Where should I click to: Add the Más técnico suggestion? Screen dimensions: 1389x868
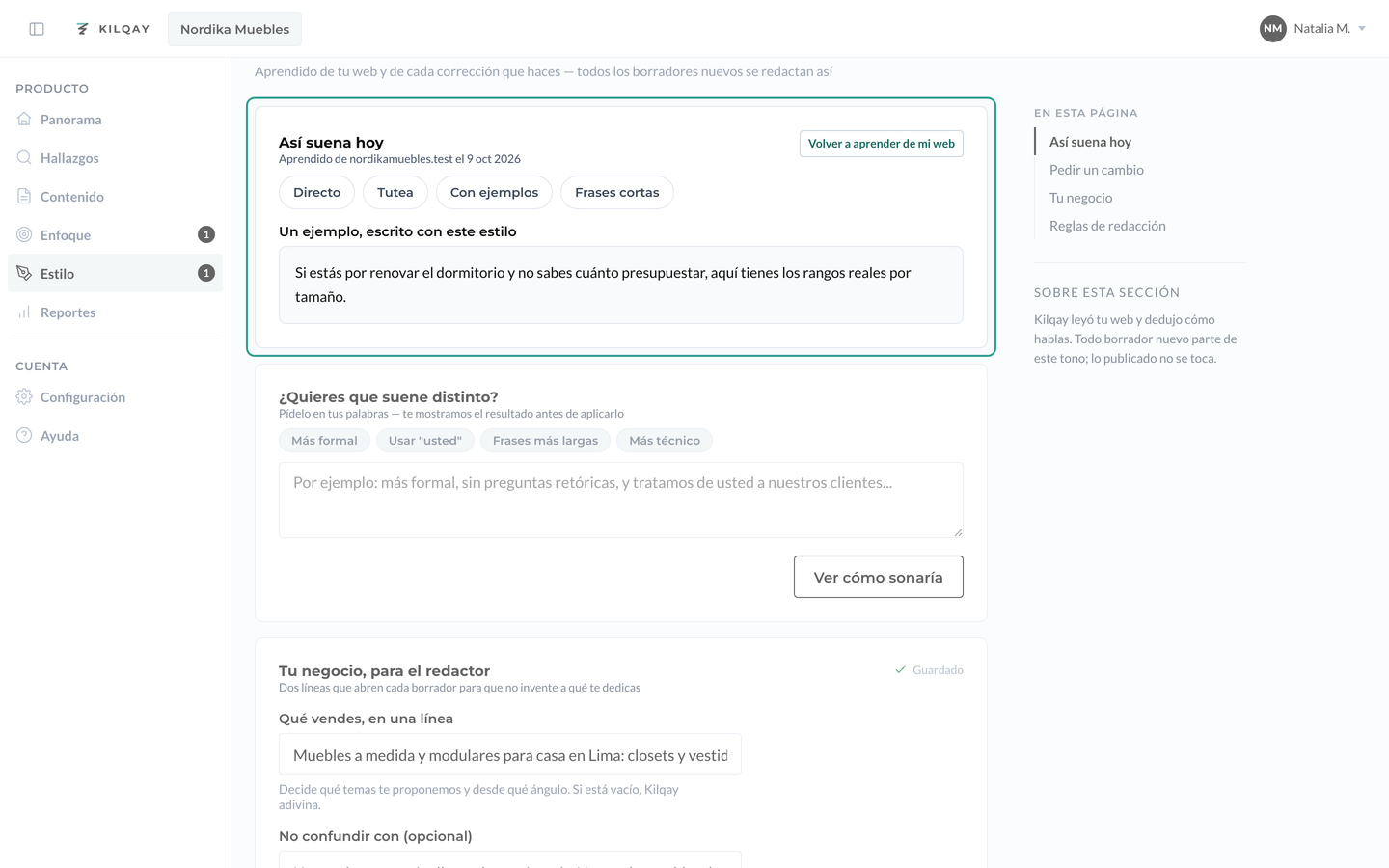665,441
